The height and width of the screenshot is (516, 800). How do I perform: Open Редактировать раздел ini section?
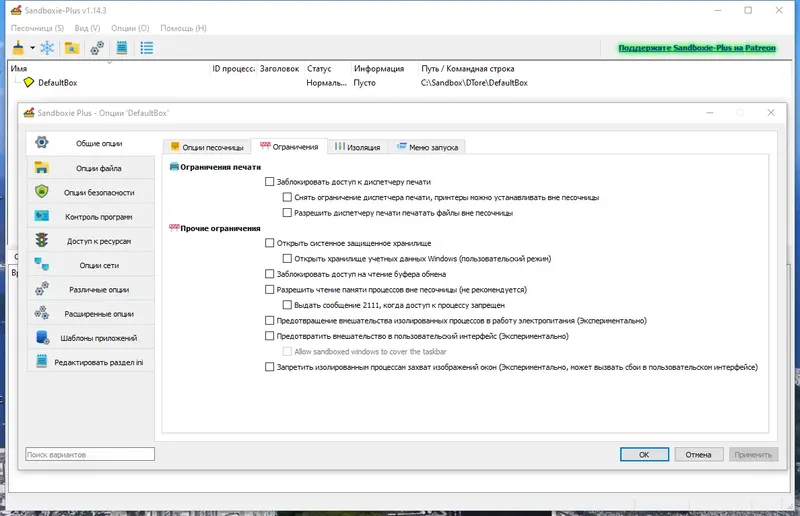pyautogui.click(x=91, y=362)
